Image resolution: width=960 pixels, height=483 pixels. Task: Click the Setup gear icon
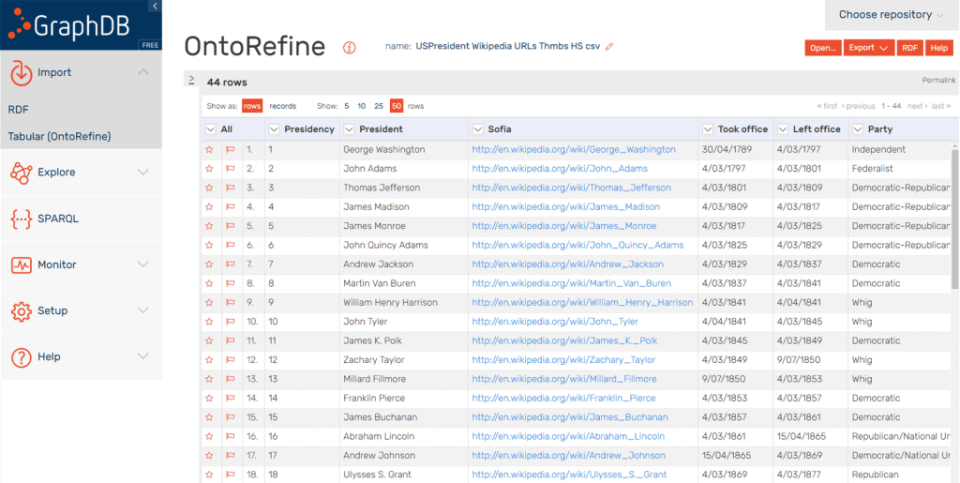click(x=22, y=311)
